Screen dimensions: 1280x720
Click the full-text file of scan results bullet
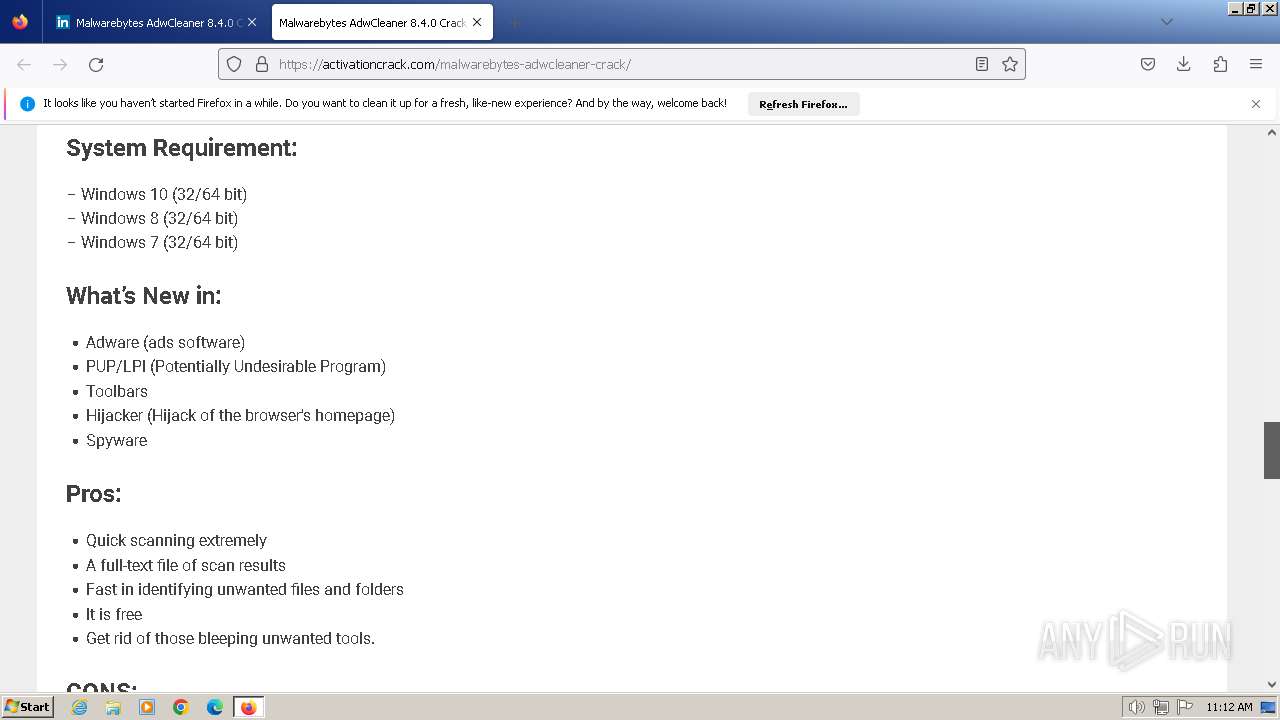(186, 565)
